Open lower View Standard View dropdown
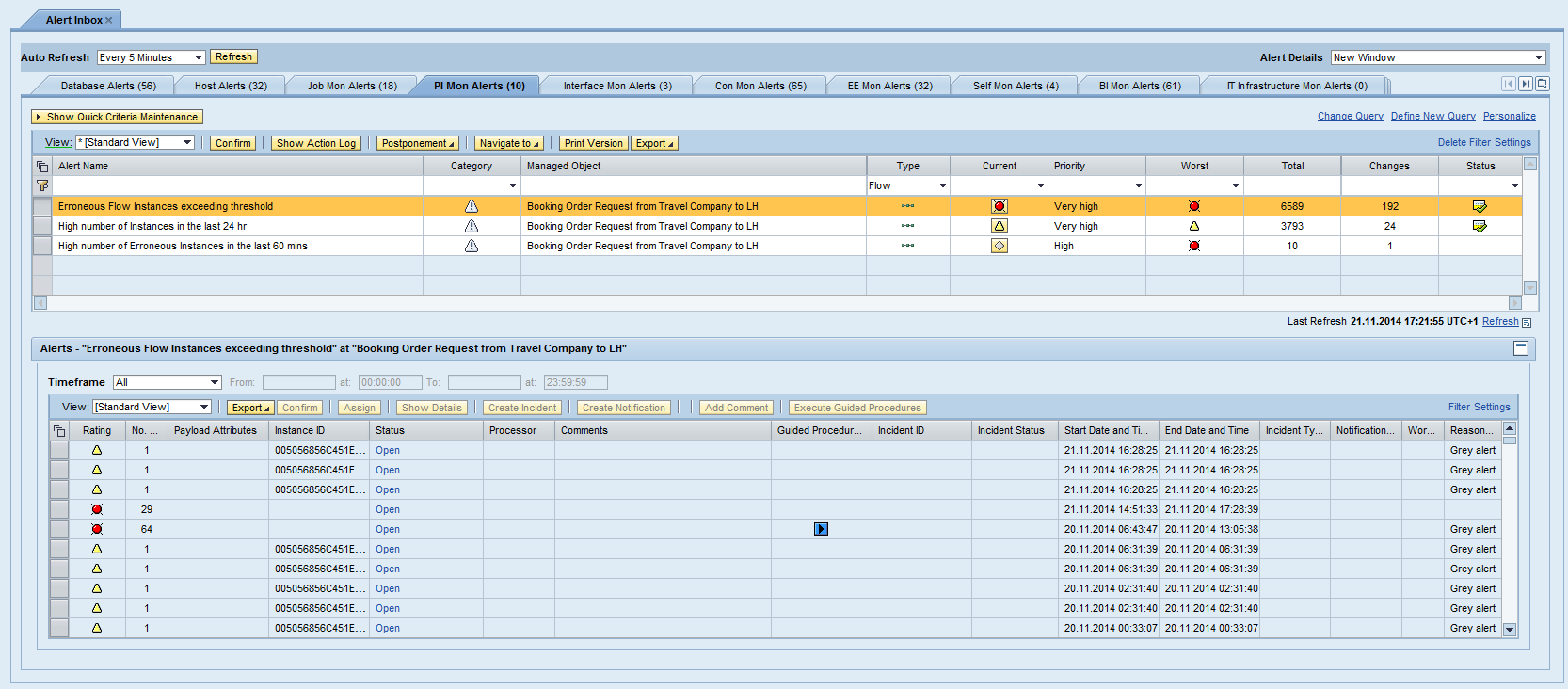The width and height of the screenshot is (1568, 689). pyautogui.click(x=204, y=407)
